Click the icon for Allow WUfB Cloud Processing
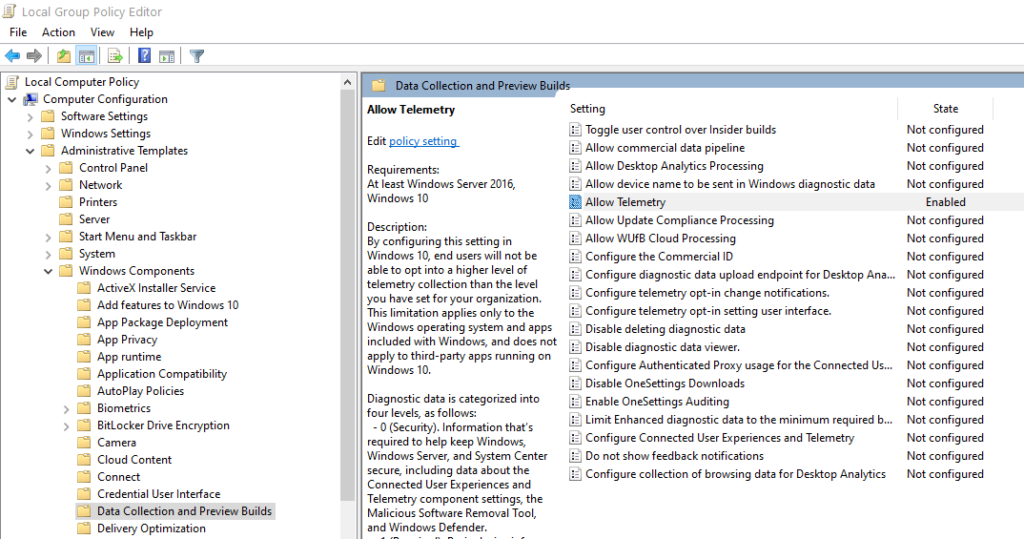The height and width of the screenshot is (539, 1024). 575,238
